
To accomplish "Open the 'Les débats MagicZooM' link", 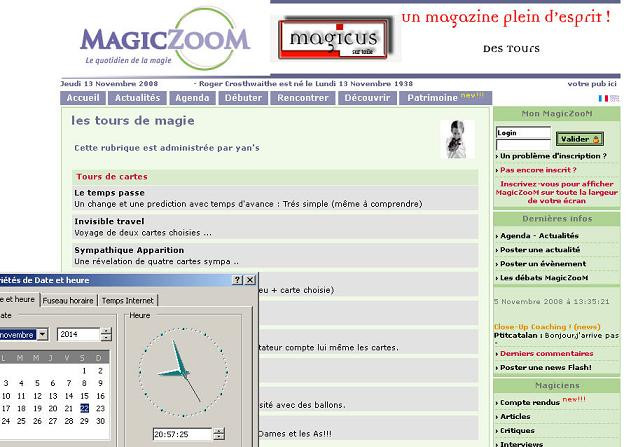I will (544, 277).
